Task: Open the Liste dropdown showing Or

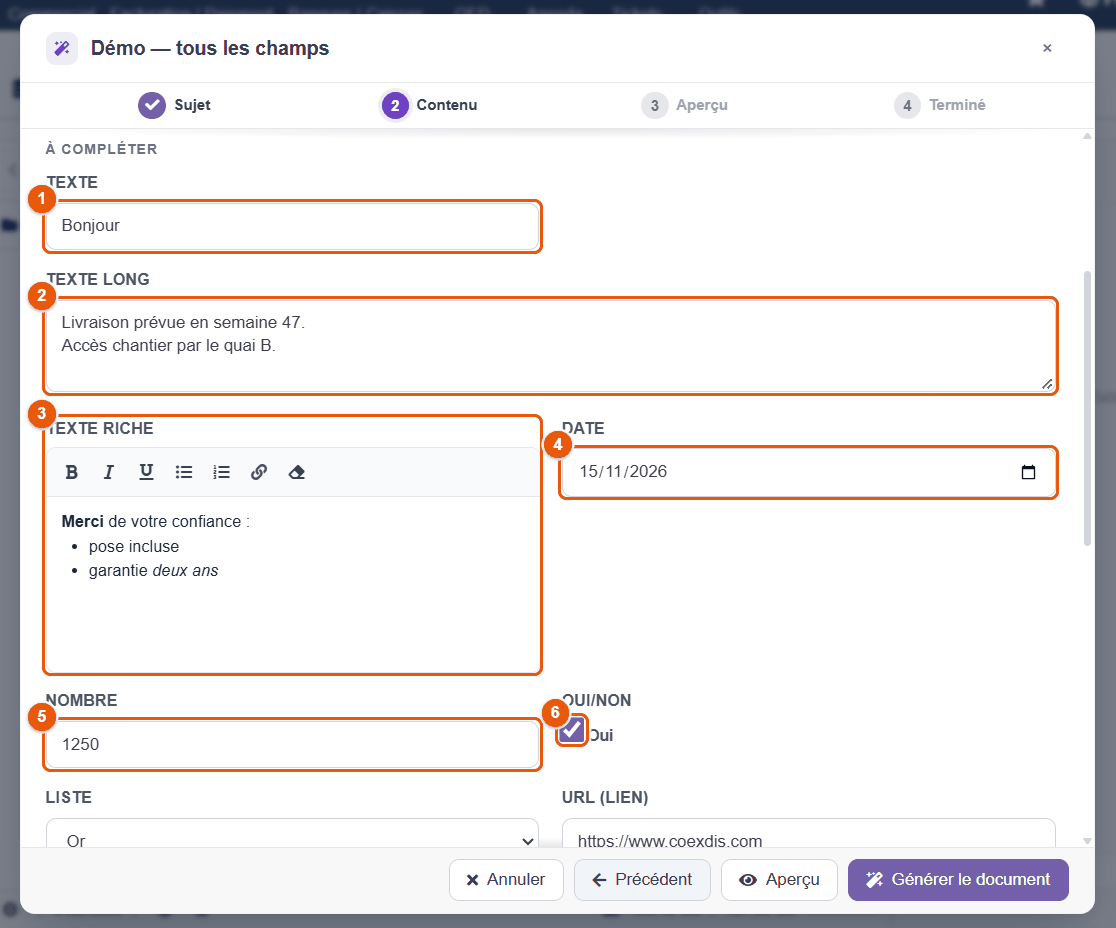Action: (x=293, y=833)
